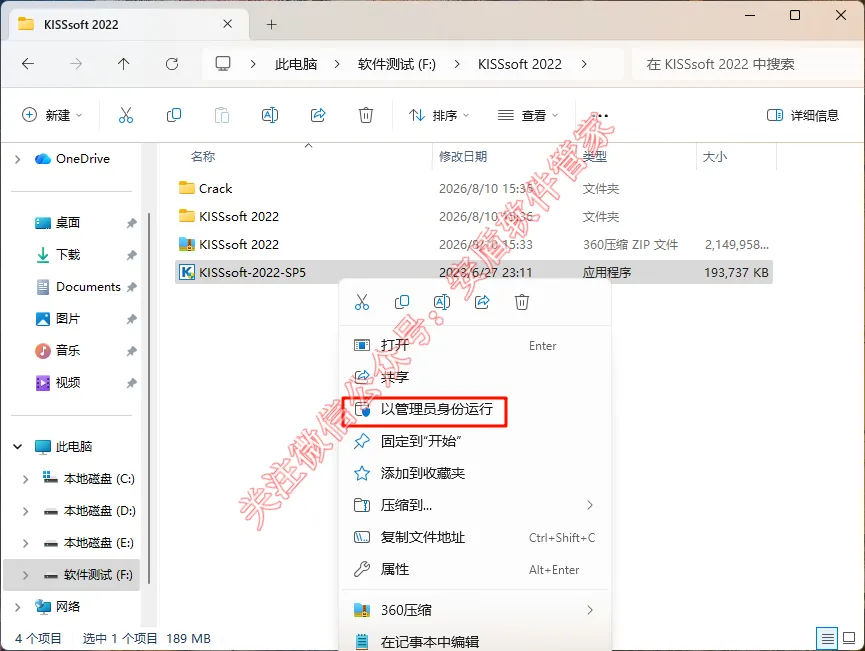Collapse the 此电脑 tree node
Image resolution: width=865 pixels, height=651 pixels.
click(x=18, y=446)
